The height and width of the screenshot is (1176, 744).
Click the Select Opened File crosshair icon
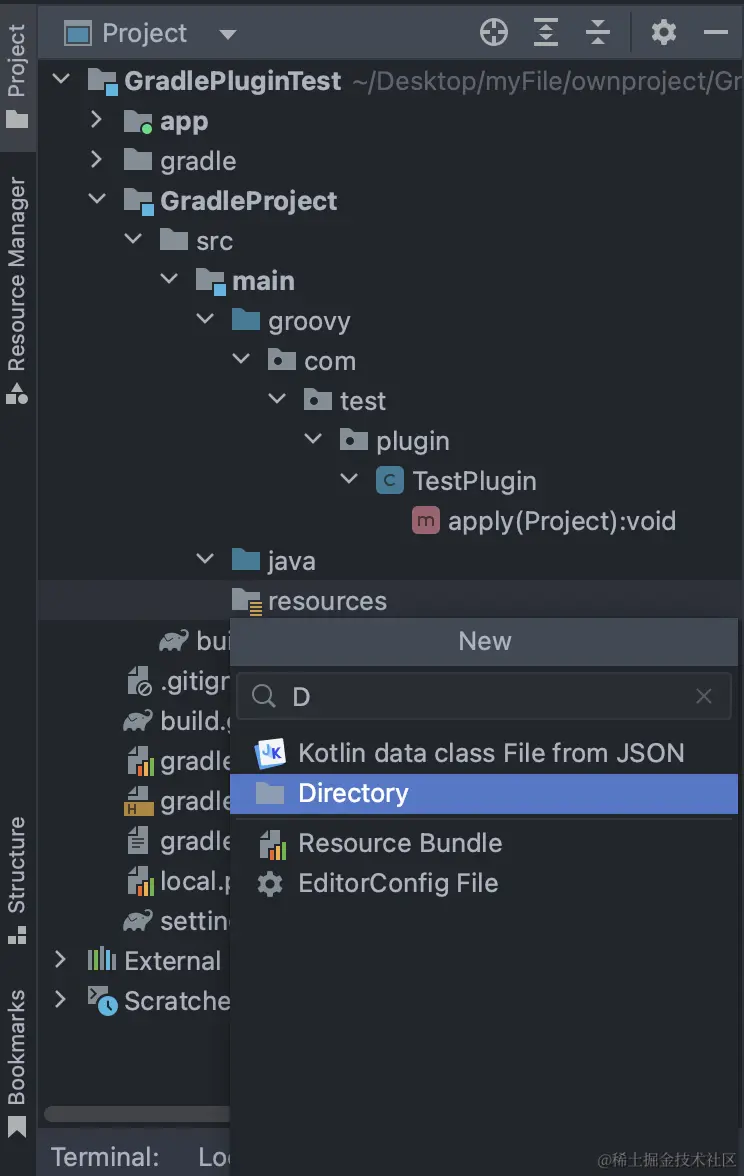(x=494, y=33)
